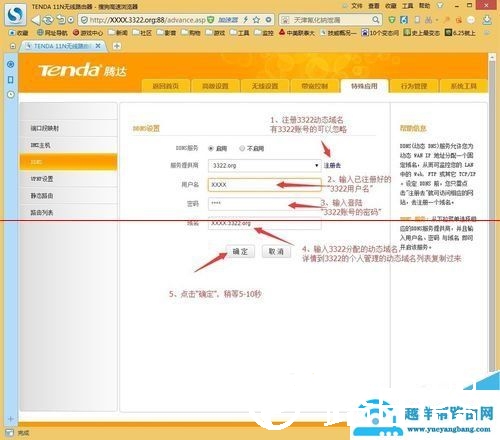Click the 确定 button
This screenshot has height=440, width=500.
click(x=240, y=251)
